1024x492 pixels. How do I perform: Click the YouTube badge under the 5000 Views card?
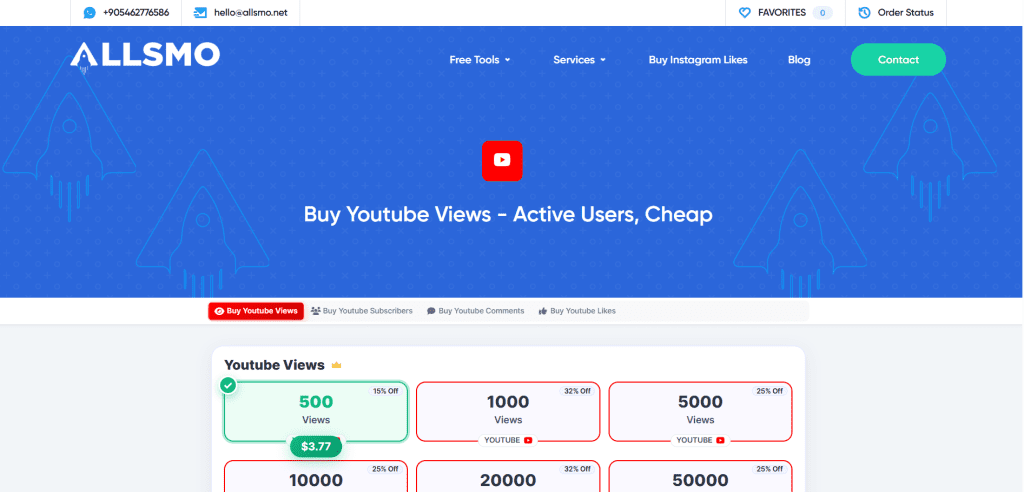pyautogui.click(x=701, y=440)
